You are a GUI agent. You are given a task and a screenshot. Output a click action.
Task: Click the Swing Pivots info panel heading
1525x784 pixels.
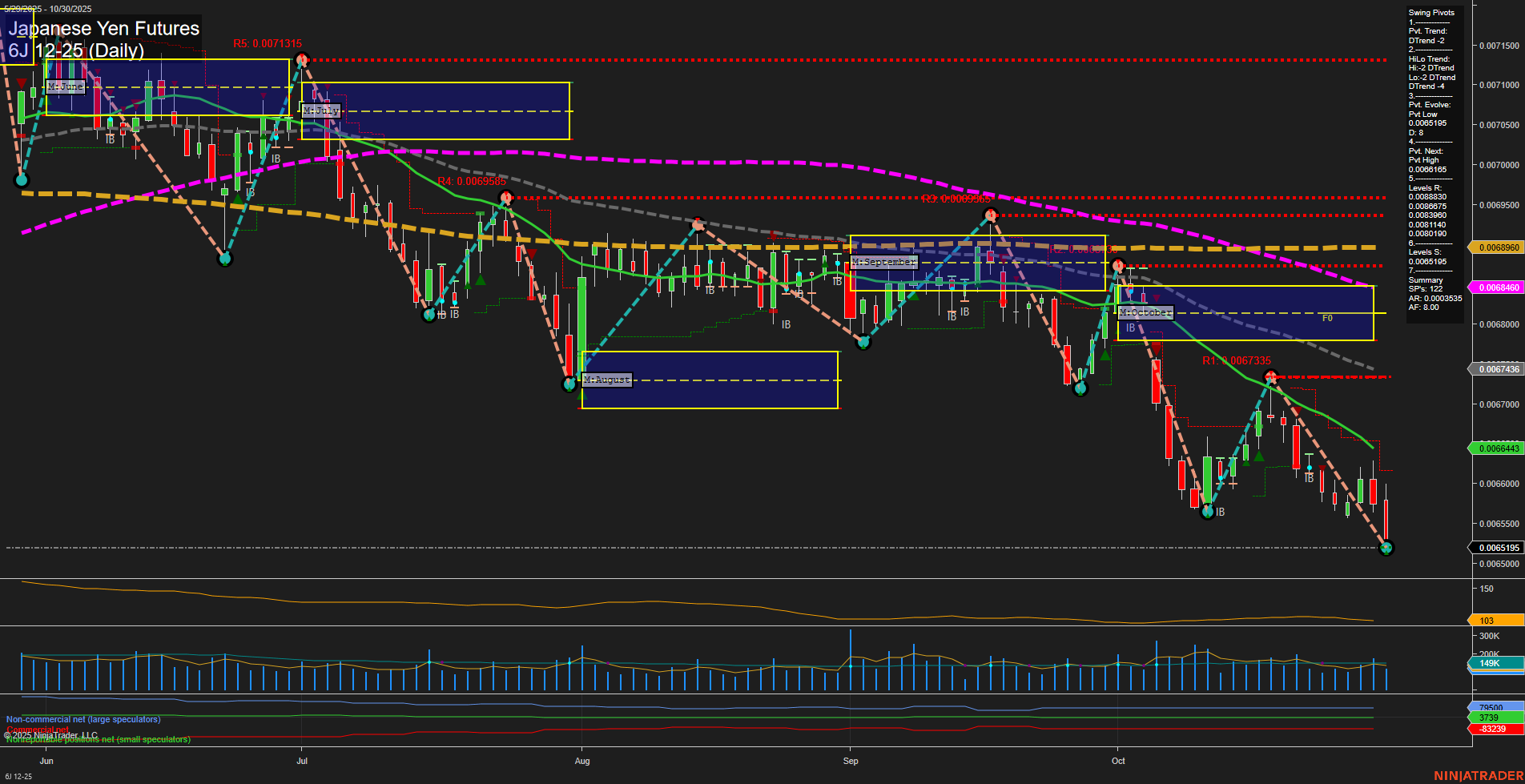[1431, 13]
